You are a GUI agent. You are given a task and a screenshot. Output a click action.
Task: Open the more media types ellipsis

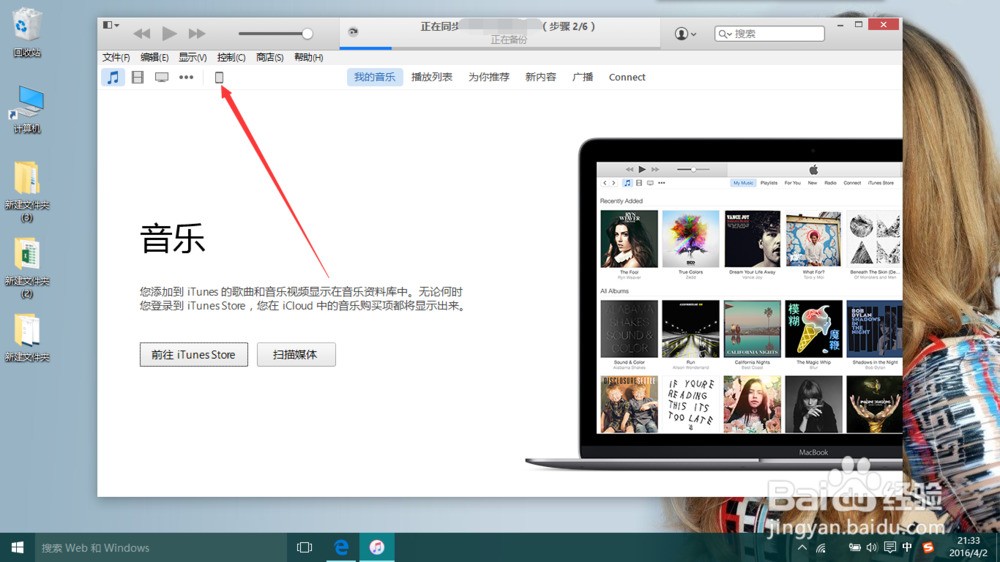[186, 77]
